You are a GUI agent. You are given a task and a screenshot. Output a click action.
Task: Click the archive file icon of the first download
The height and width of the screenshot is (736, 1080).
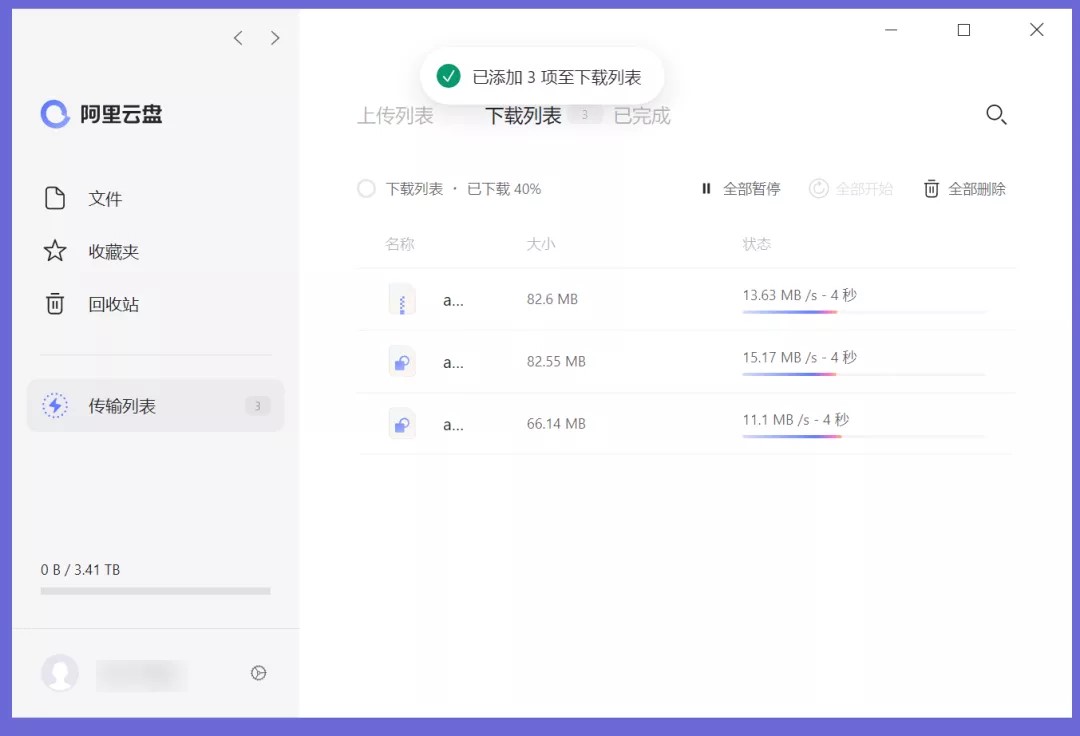tap(401, 299)
